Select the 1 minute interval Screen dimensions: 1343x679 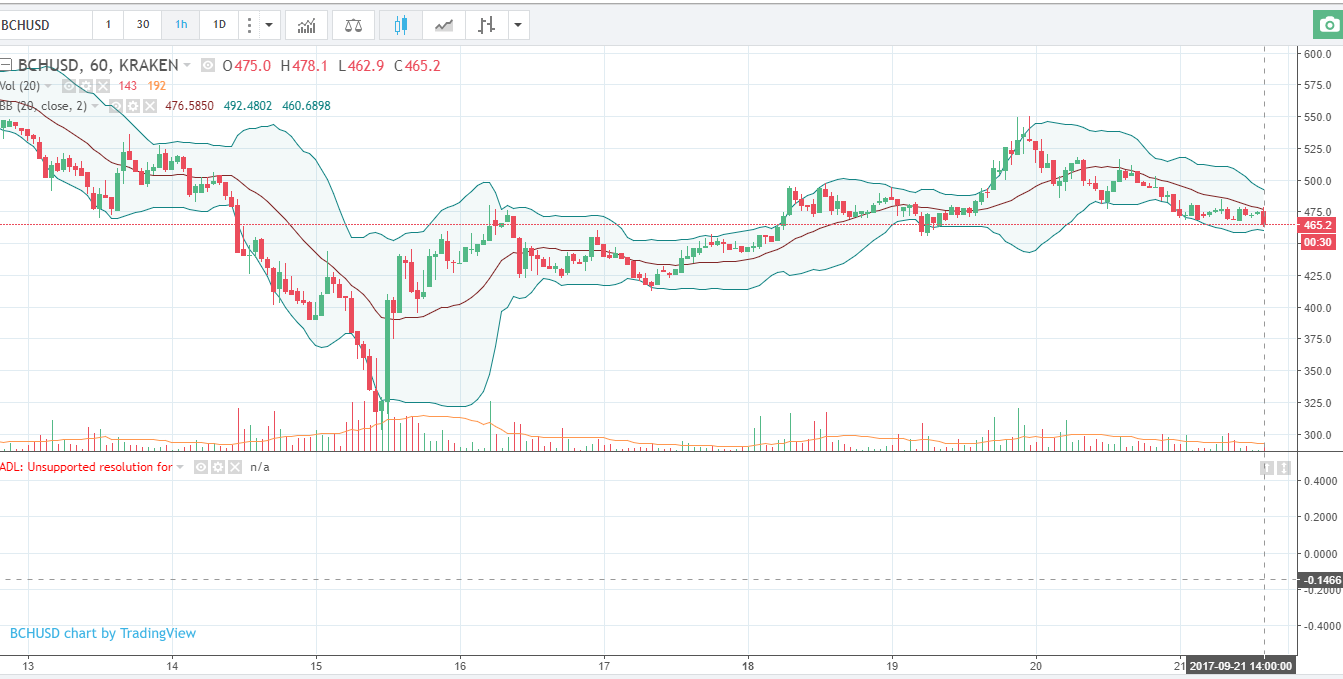point(108,25)
